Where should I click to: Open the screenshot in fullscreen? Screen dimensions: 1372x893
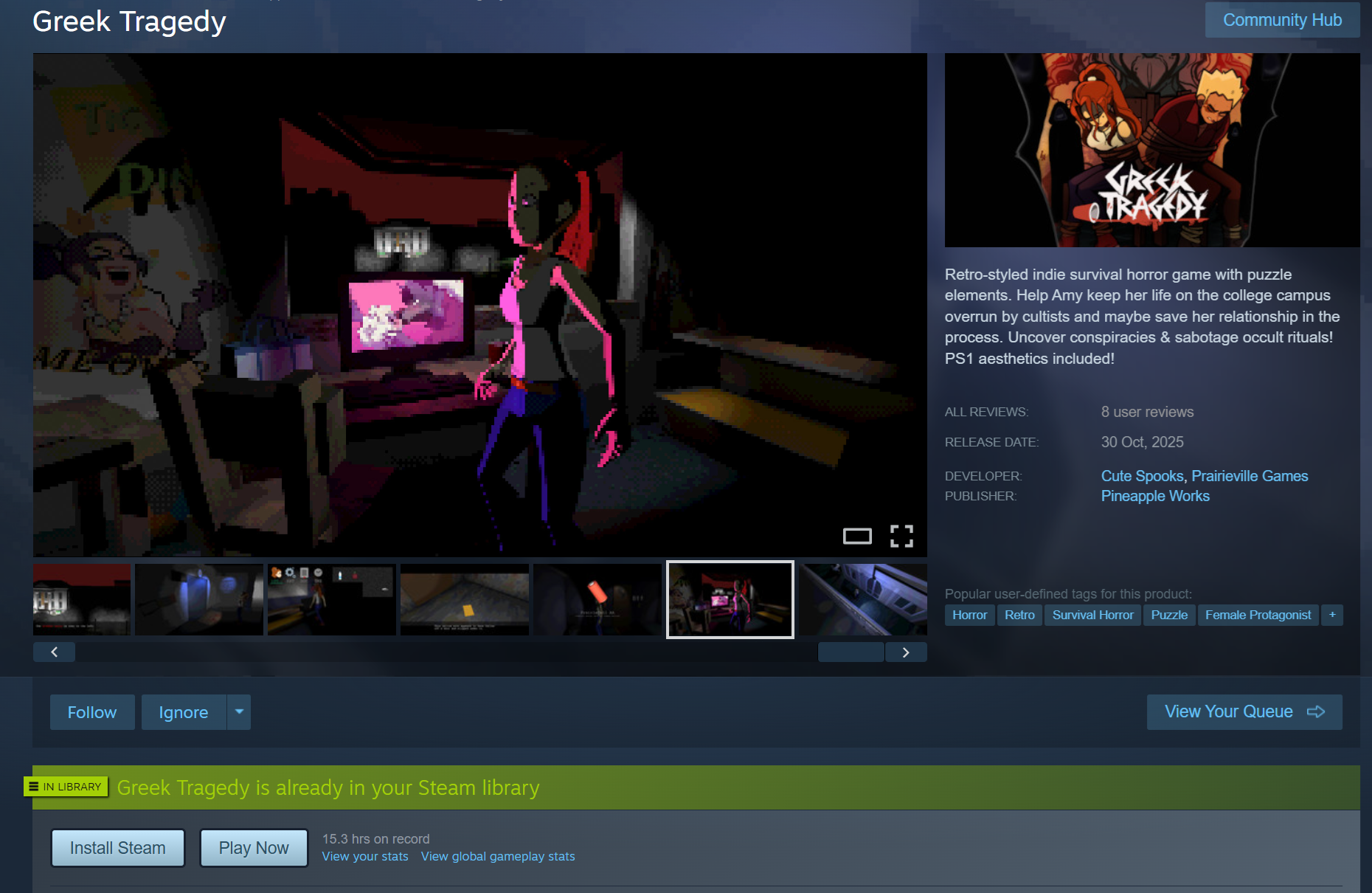901,537
